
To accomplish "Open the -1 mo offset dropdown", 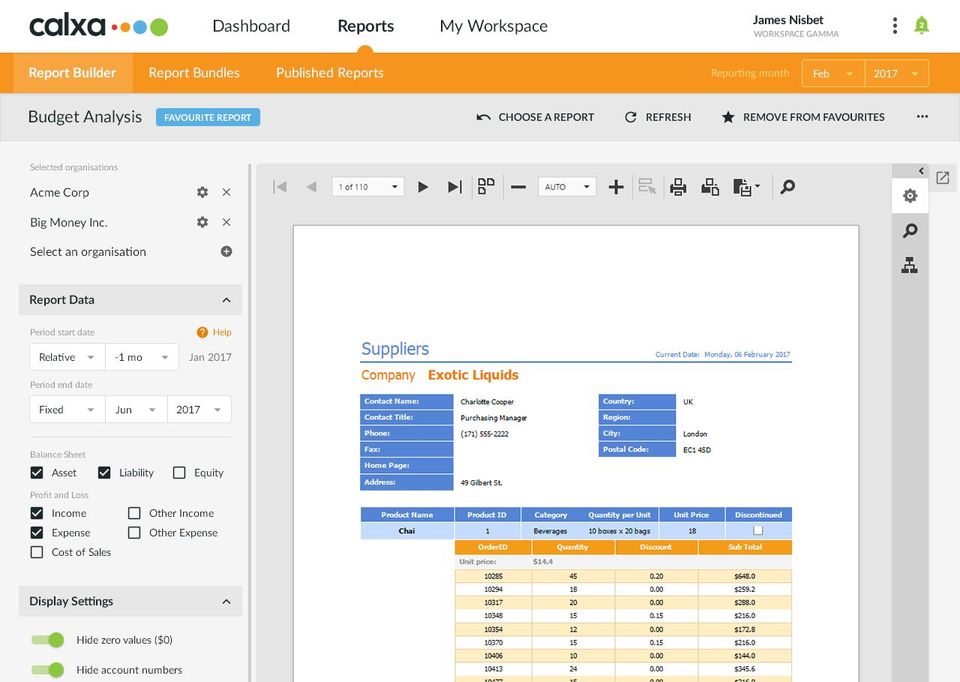I will click(x=142, y=357).
